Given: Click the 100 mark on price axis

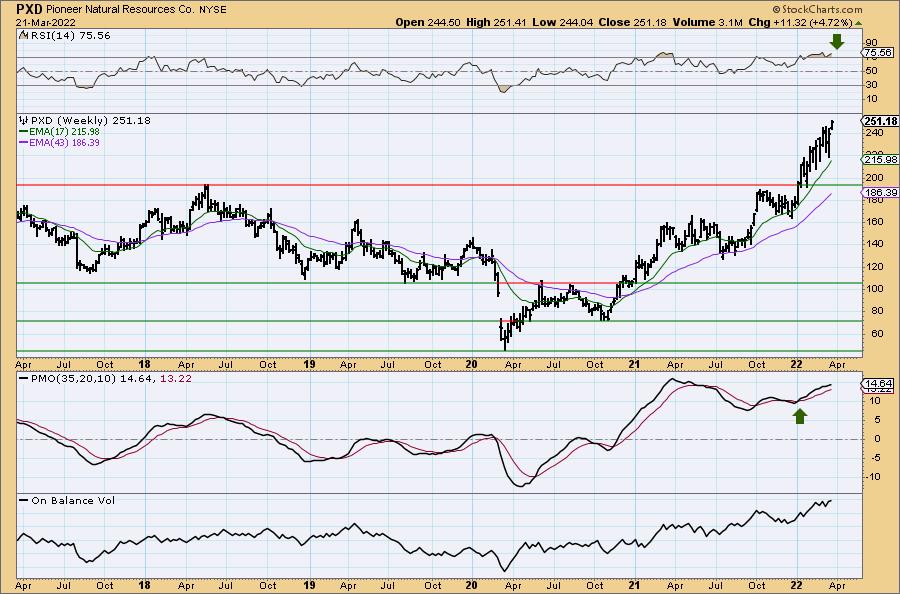Looking at the screenshot, I should point(873,289).
